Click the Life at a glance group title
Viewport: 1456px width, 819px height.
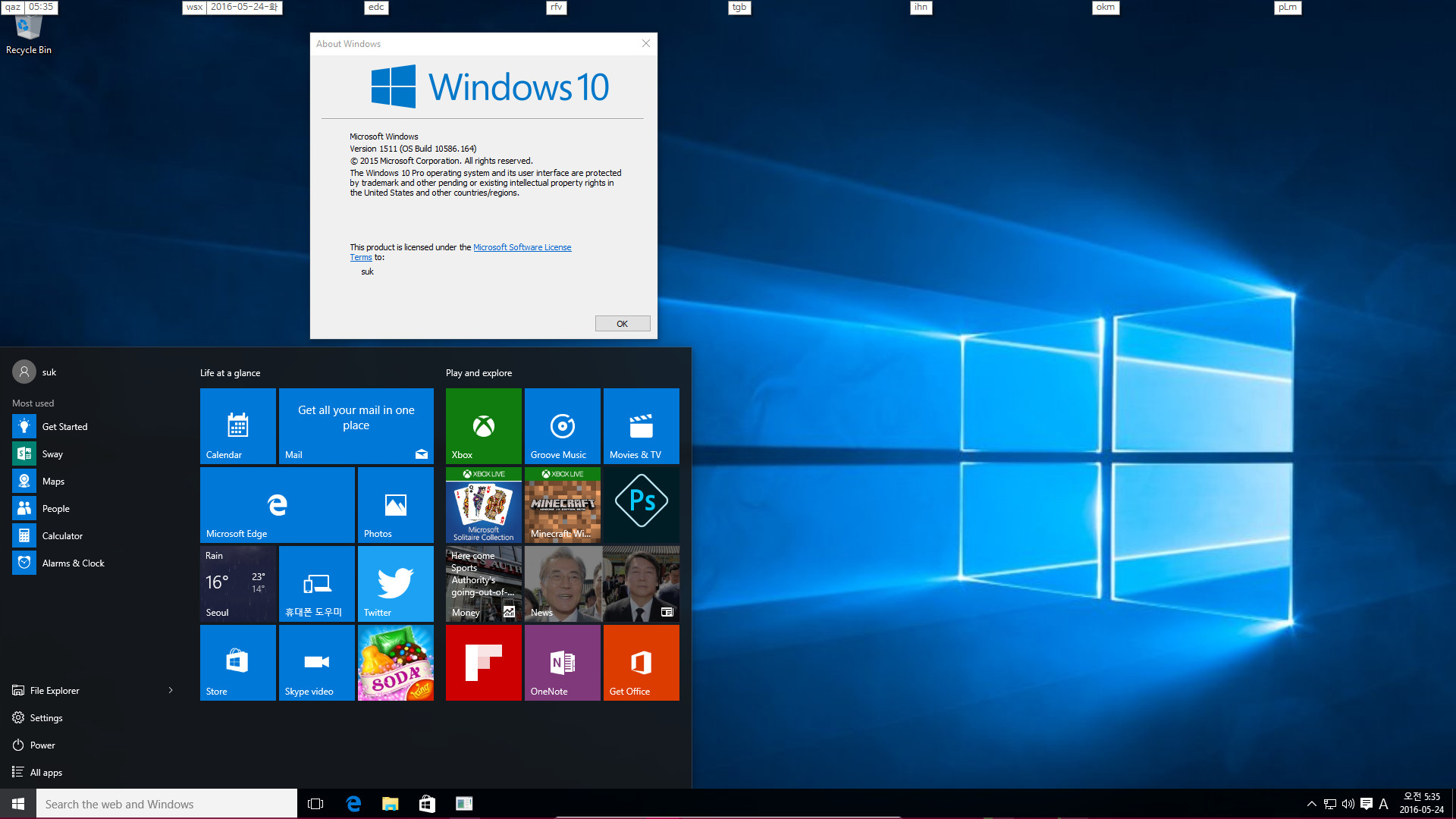pos(231,373)
